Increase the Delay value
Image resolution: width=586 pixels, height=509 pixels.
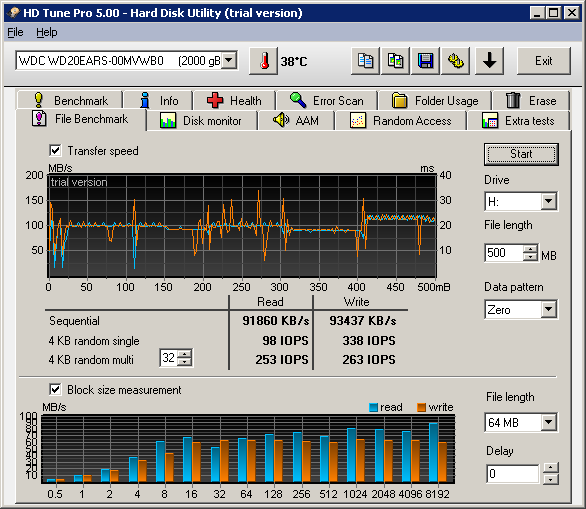551,468
